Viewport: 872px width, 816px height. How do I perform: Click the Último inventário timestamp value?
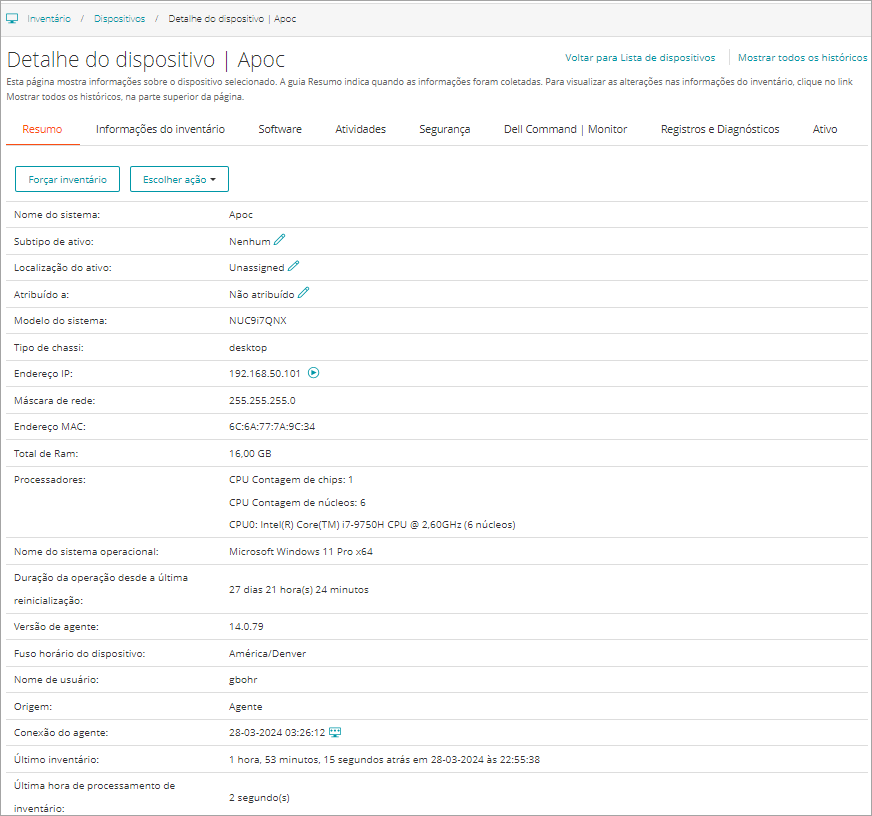coord(384,759)
